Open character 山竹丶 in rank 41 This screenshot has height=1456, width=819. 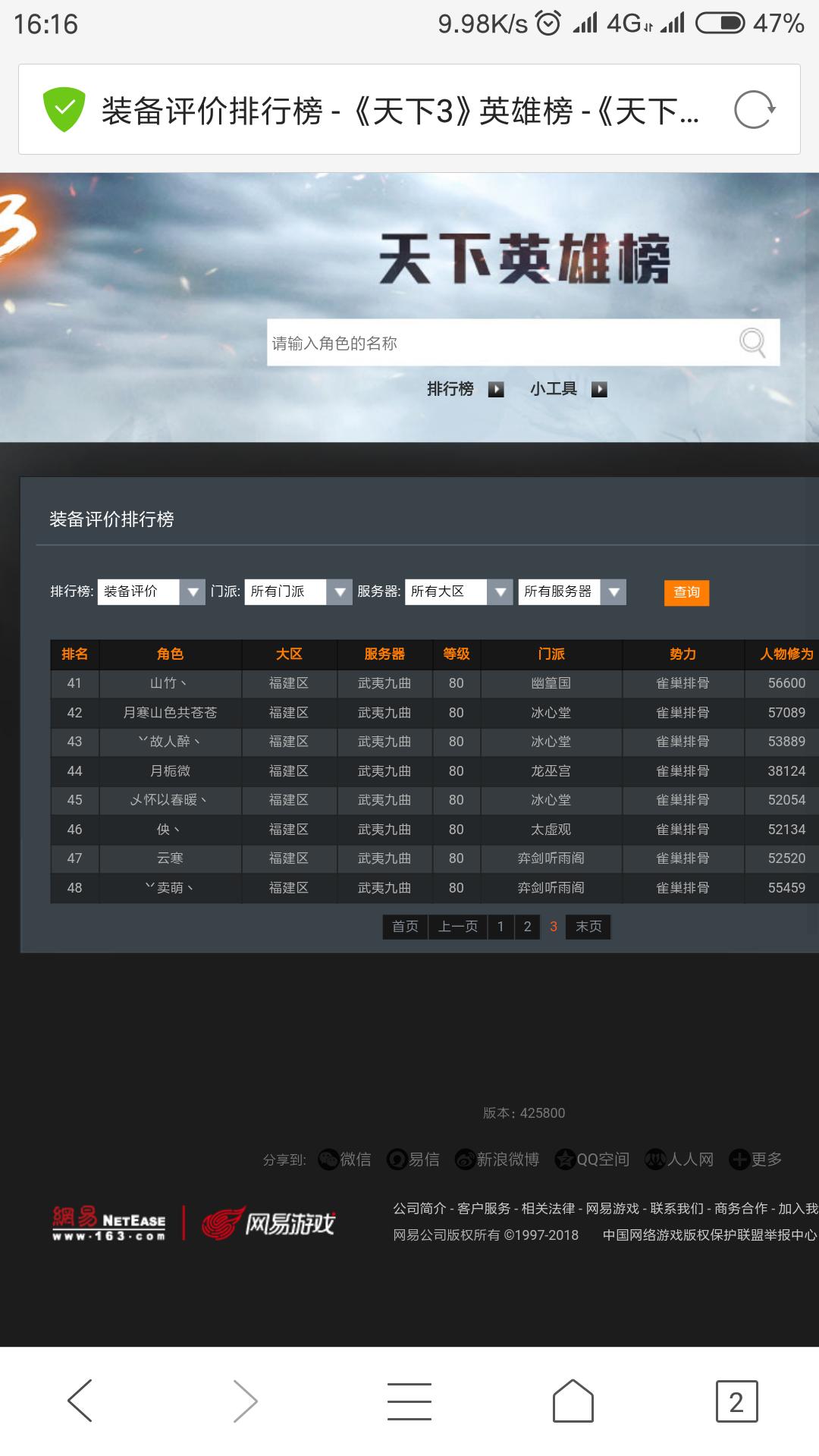tap(170, 683)
